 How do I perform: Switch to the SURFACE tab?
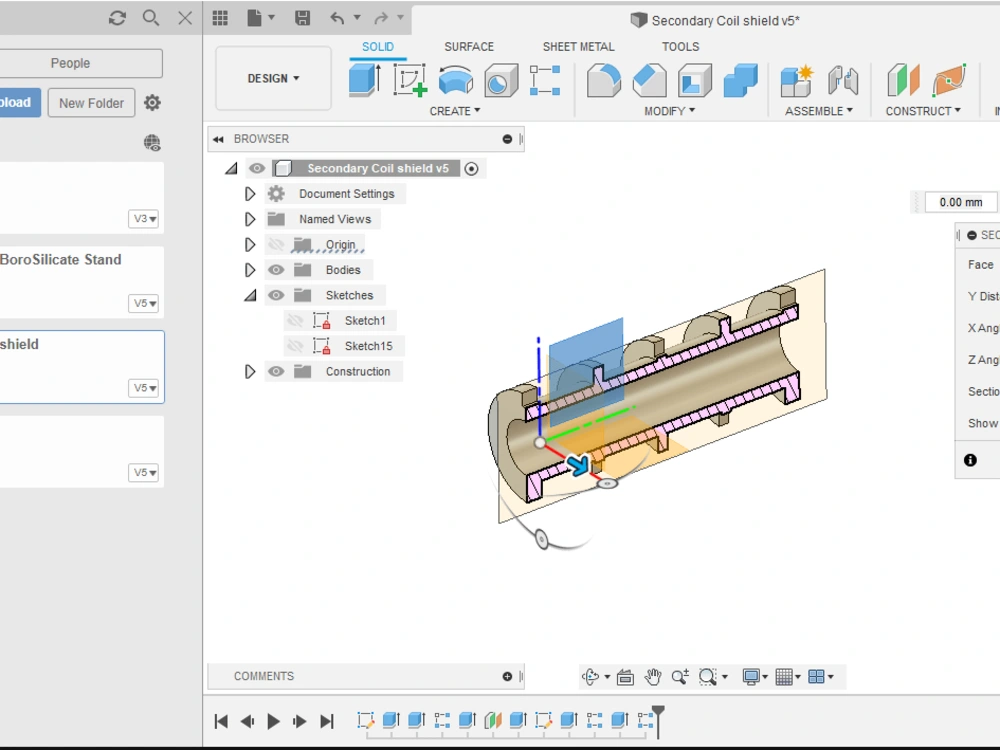[469, 46]
